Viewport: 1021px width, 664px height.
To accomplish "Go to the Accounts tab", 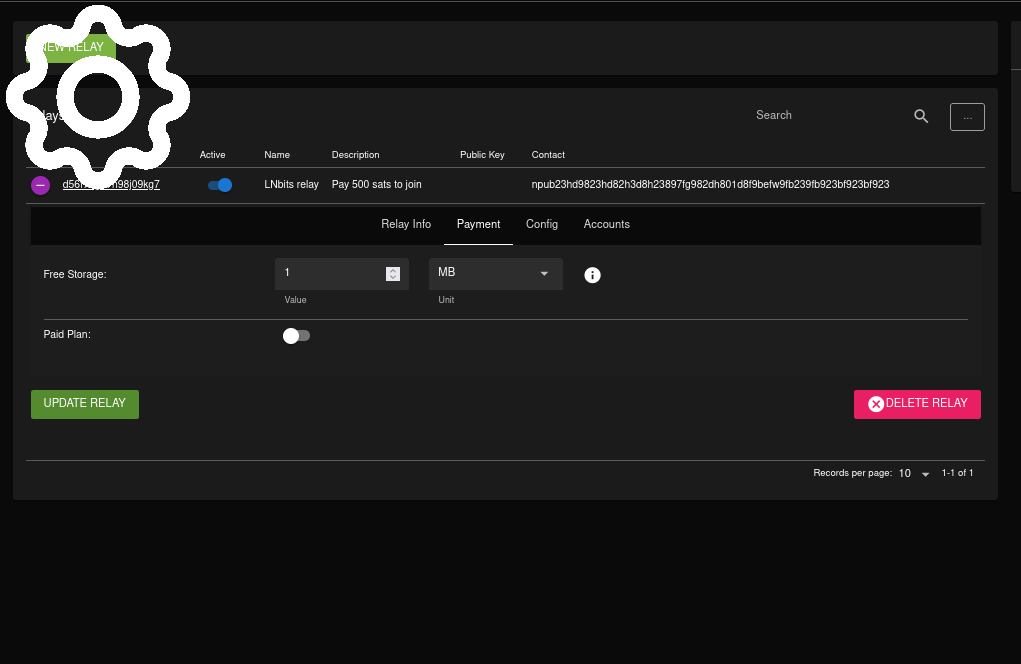I will click(x=607, y=224).
